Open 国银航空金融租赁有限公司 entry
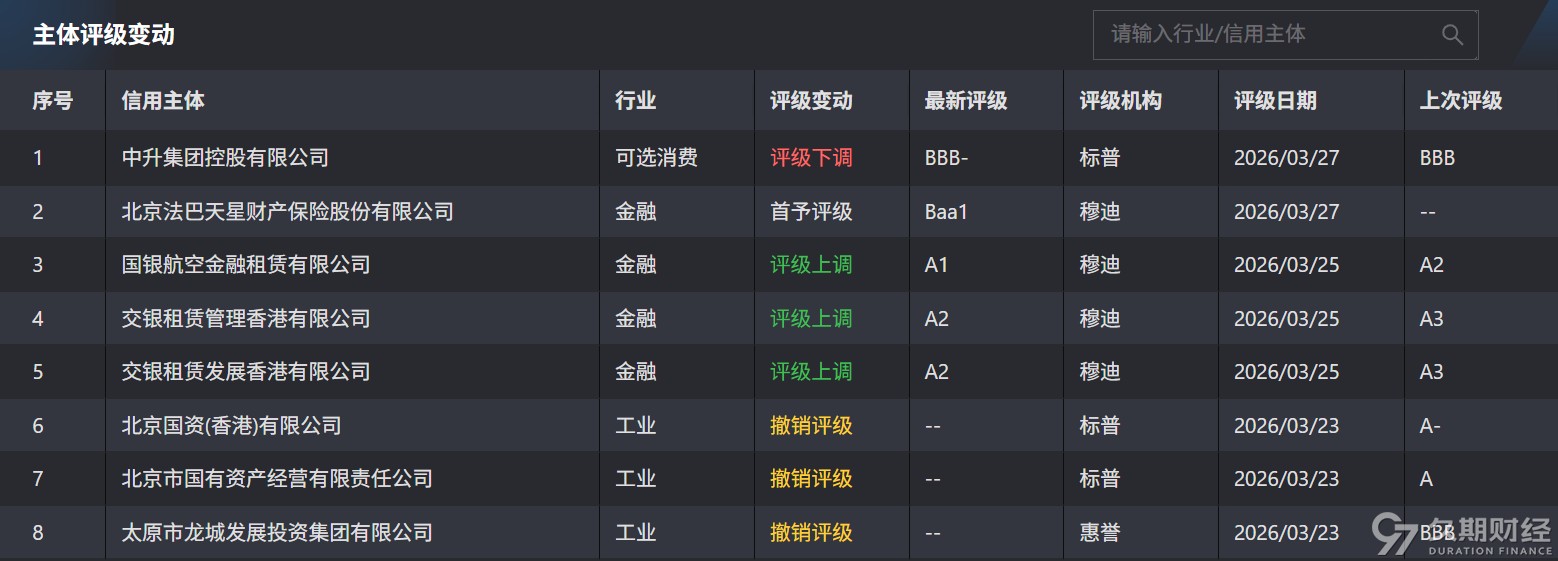The width and height of the screenshot is (1558, 561). (x=246, y=265)
